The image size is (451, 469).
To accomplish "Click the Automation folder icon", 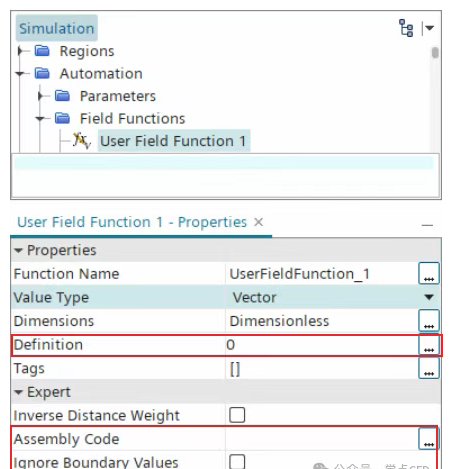I will click(x=42, y=73).
